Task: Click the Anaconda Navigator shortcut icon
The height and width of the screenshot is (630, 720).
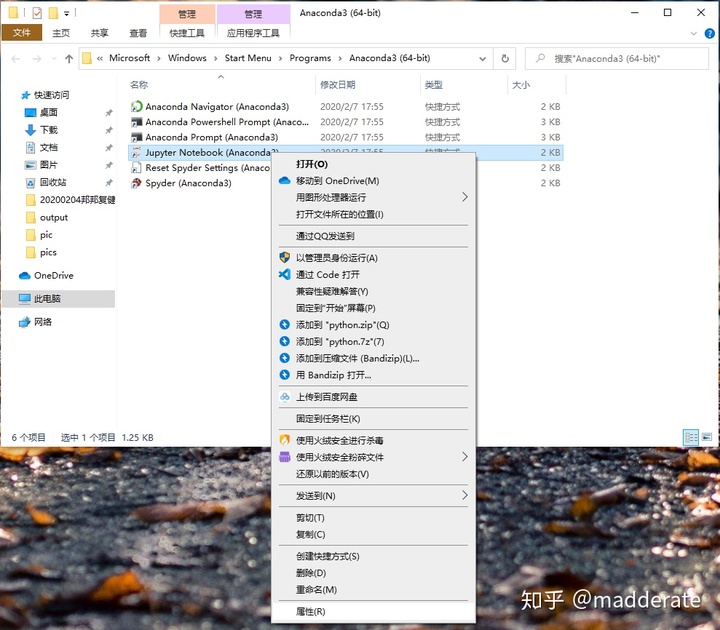Action: pyautogui.click(x=136, y=107)
